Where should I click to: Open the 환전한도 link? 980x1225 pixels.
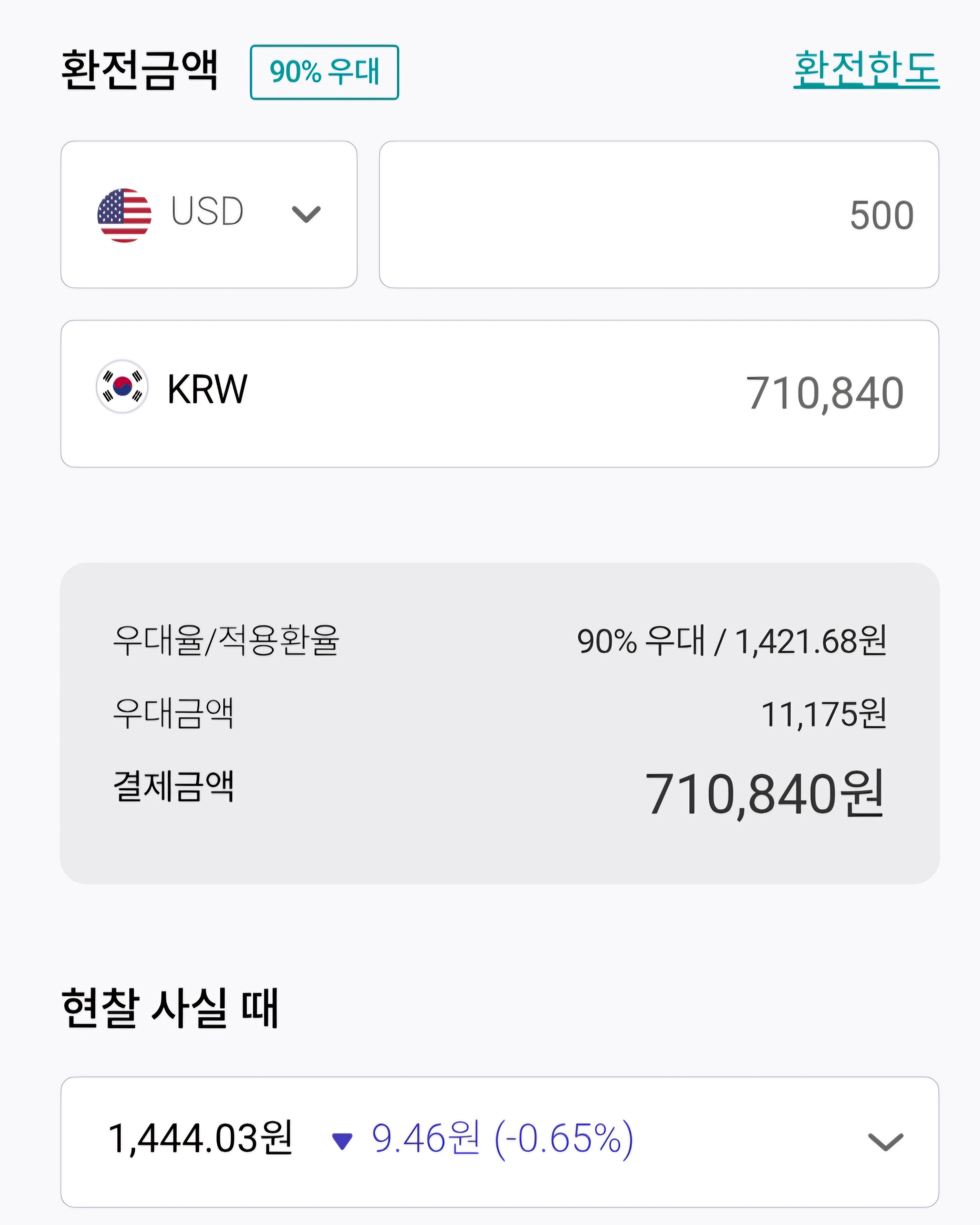(866, 69)
